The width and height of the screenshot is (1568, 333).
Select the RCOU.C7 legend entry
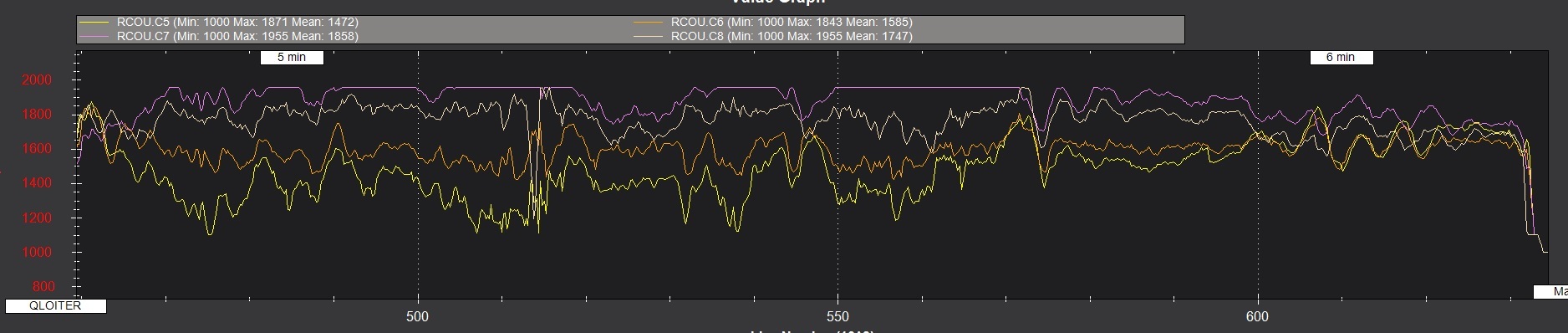[237, 37]
